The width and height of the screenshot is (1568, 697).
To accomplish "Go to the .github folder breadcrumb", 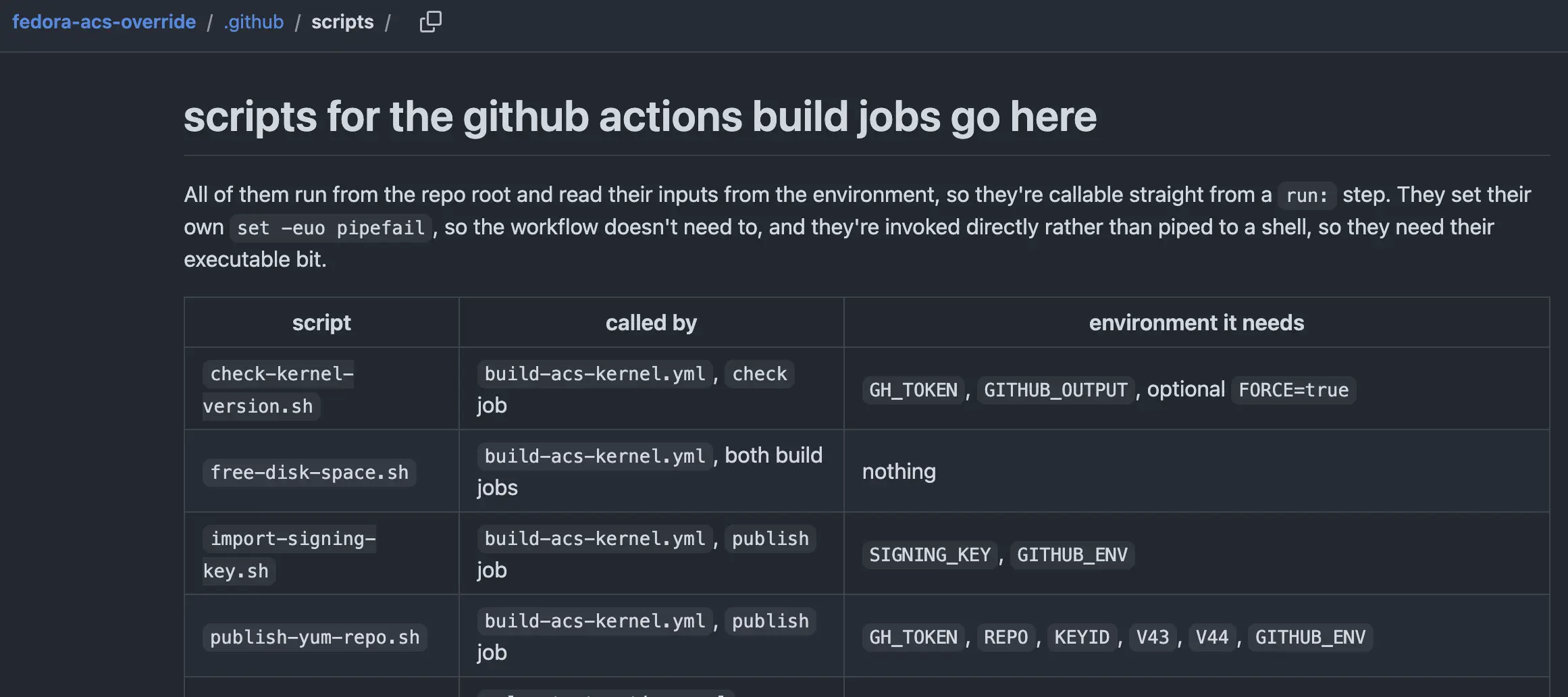I will click(253, 22).
